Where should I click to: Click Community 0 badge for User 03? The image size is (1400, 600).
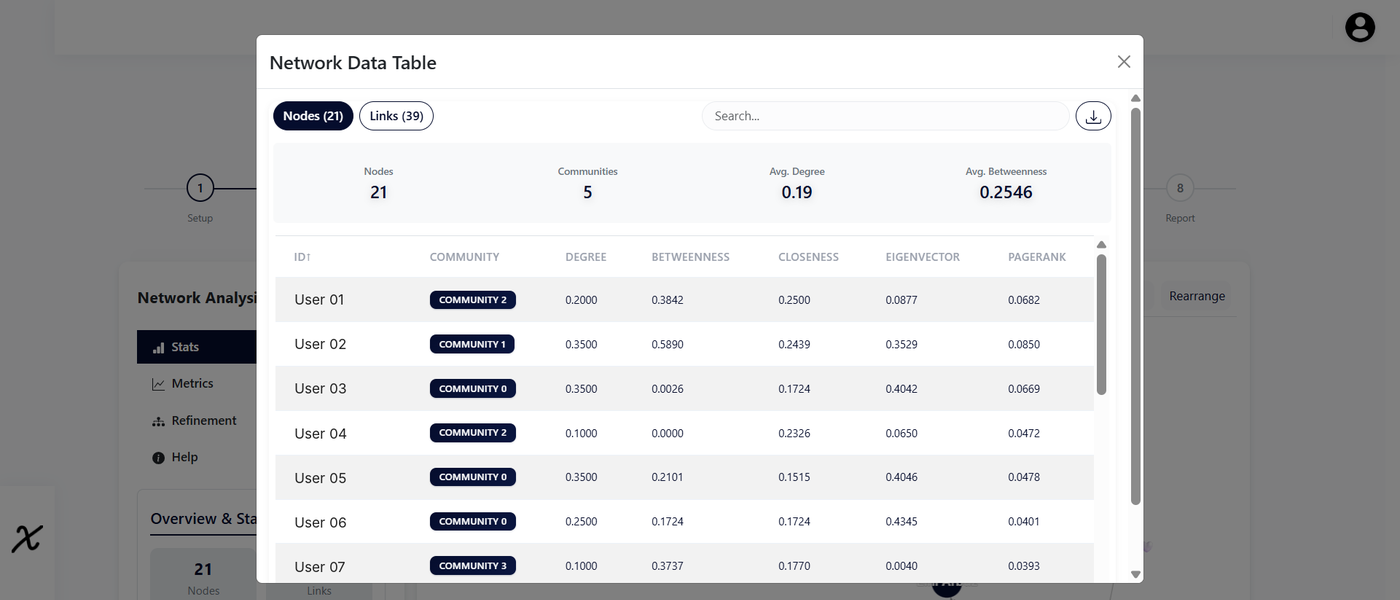point(473,389)
